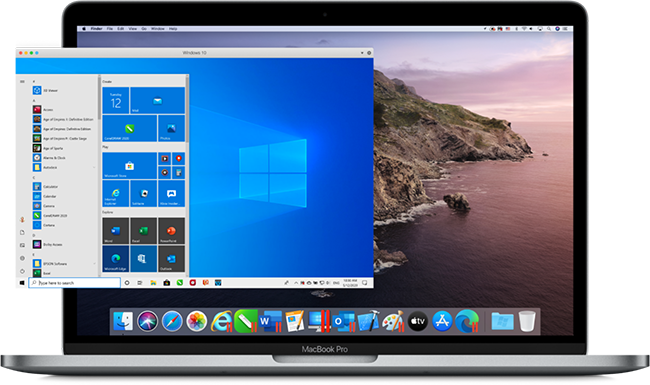
Task: Click the Windows Start button
Action: 22,283
